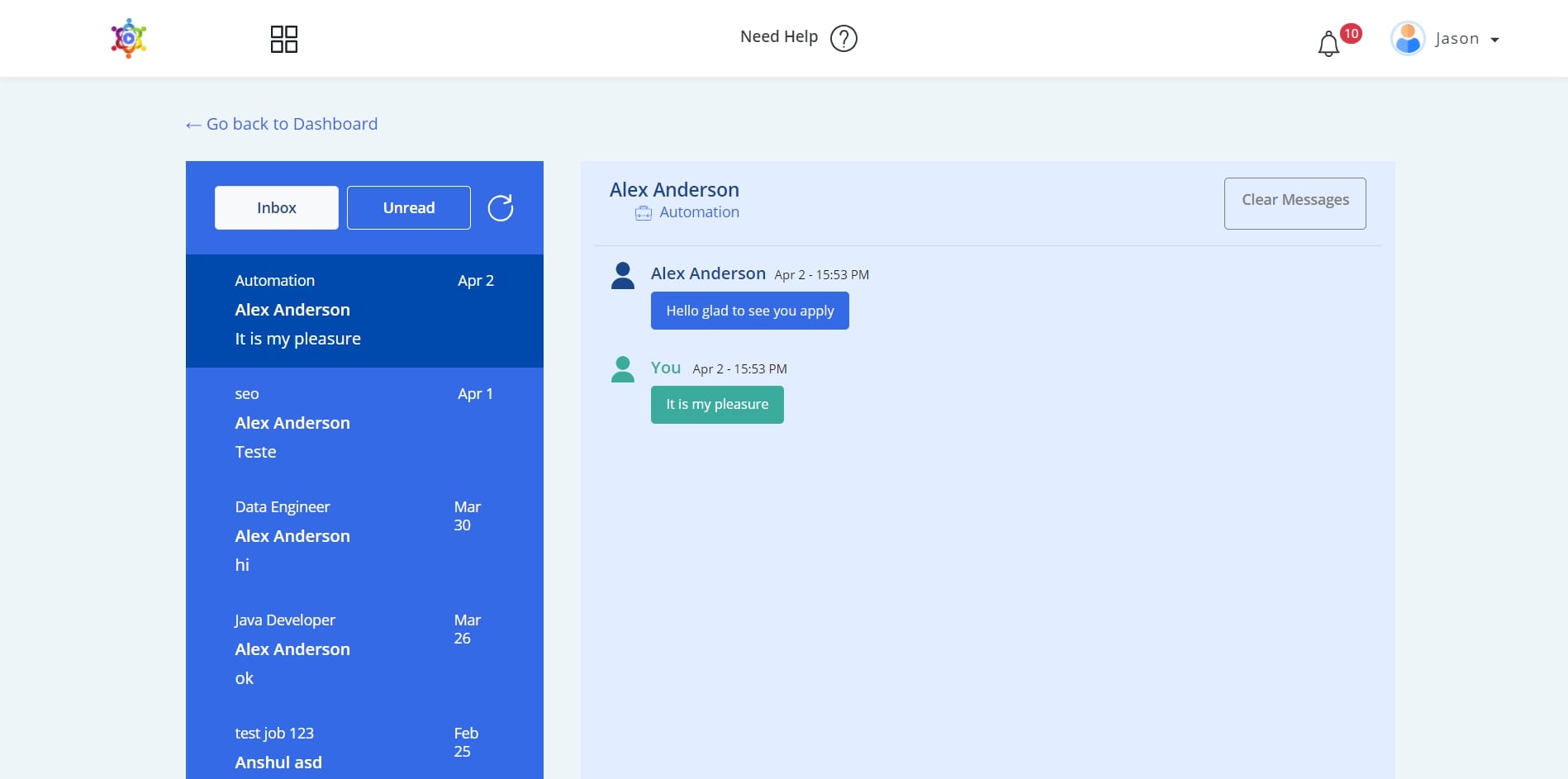Open the dashboard grid menu icon
The width and height of the screenshot is (1568, 779).
click(283, 39)
